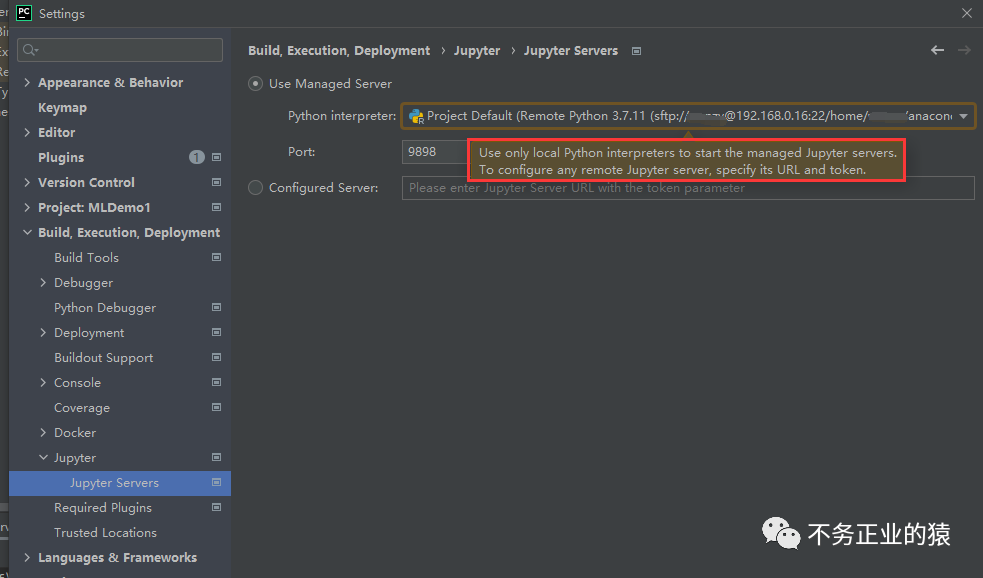Expand the Deployment node
Screen dimensions: 983x578
[x=43, y=332]
